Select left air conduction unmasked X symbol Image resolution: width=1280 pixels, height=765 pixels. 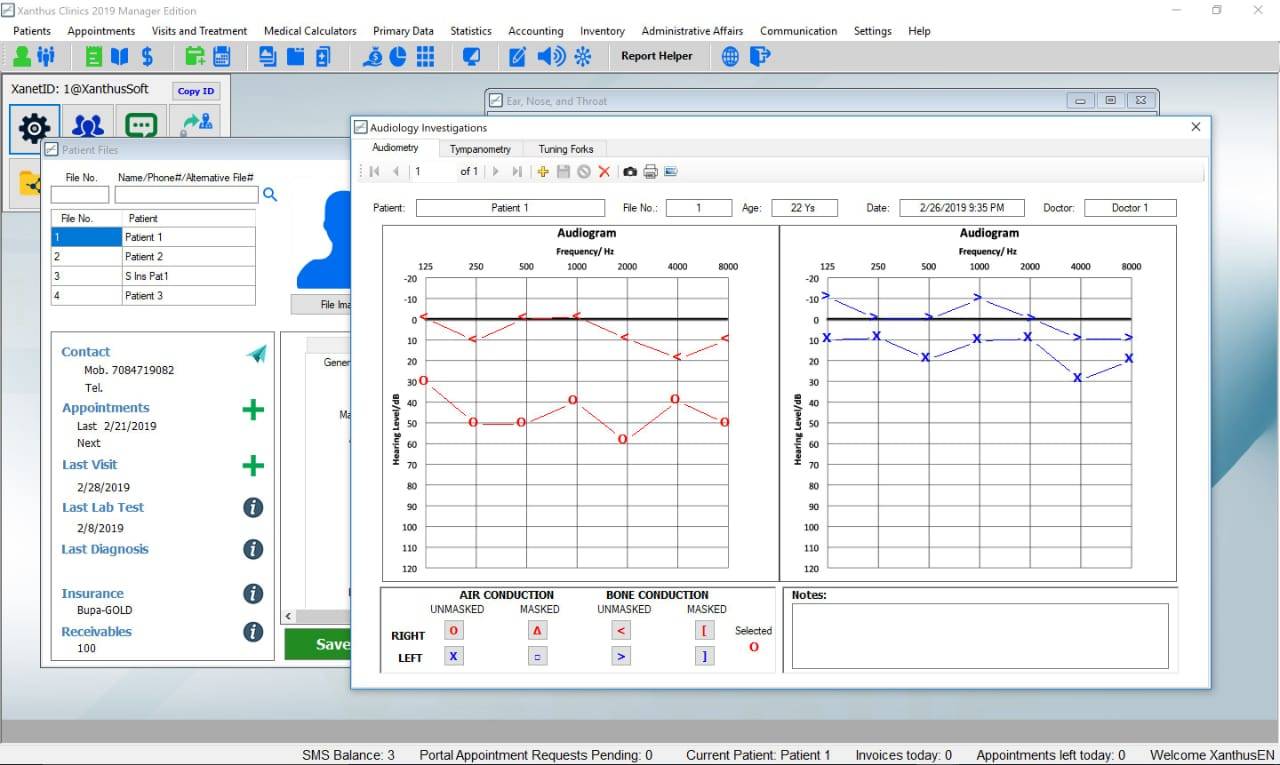pos(453,656)
